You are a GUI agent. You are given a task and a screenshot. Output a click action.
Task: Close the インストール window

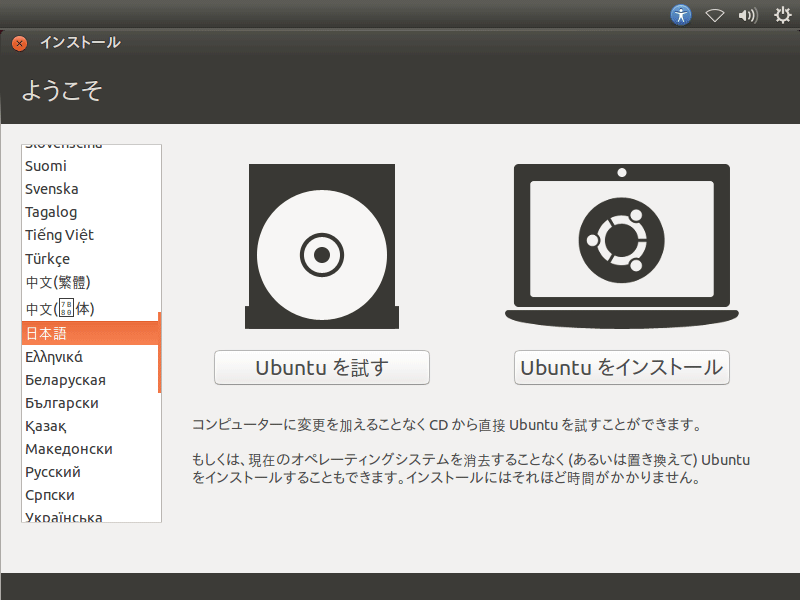click(x=19, y=43)
